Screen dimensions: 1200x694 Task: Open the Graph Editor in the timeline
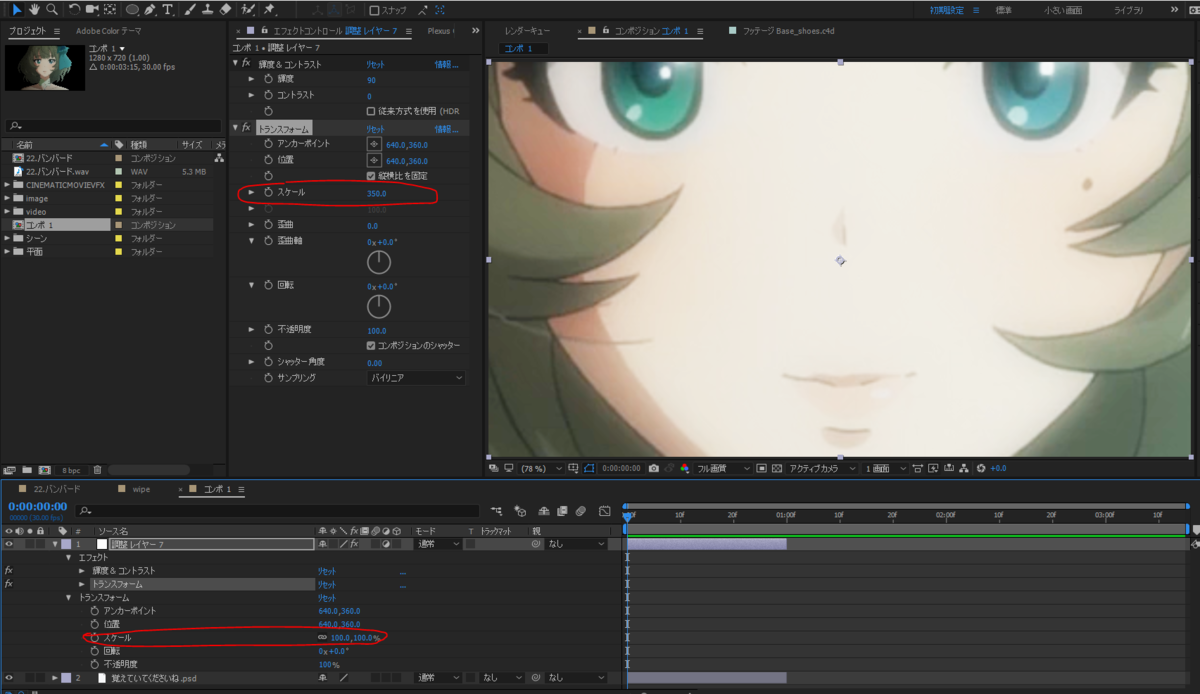click(604, 511)
